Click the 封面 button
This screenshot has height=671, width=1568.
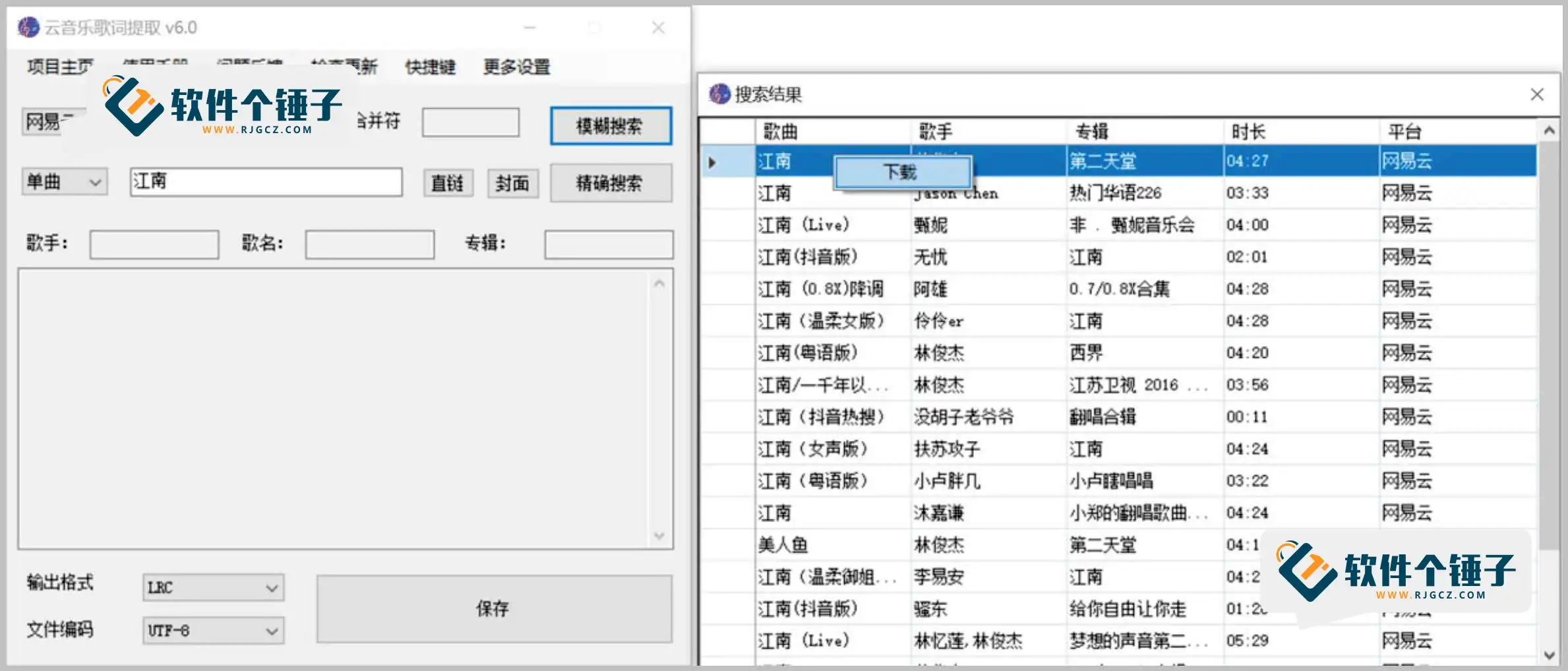coord(512,183)
